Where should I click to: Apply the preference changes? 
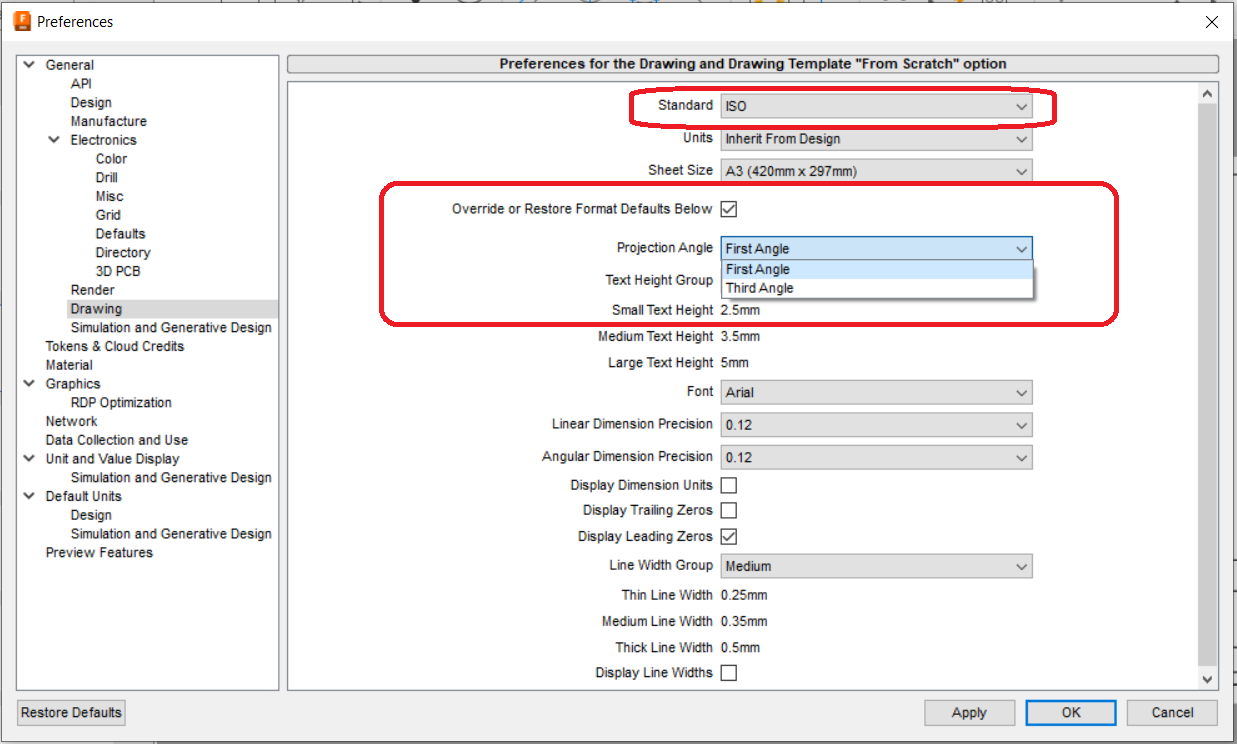click(x=969, y=712)
